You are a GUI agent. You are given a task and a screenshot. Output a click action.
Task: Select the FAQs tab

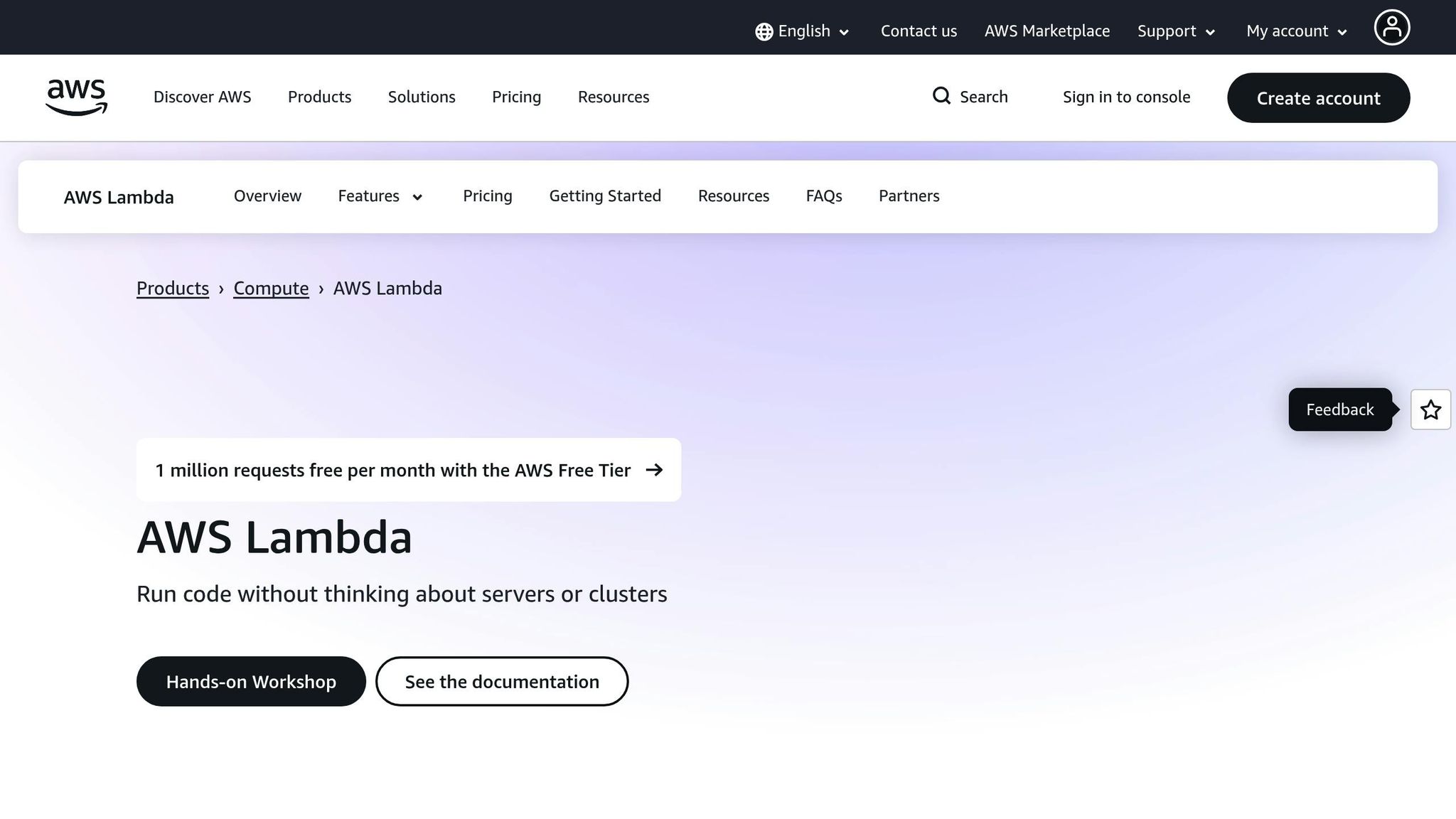(x=823, y=196)
